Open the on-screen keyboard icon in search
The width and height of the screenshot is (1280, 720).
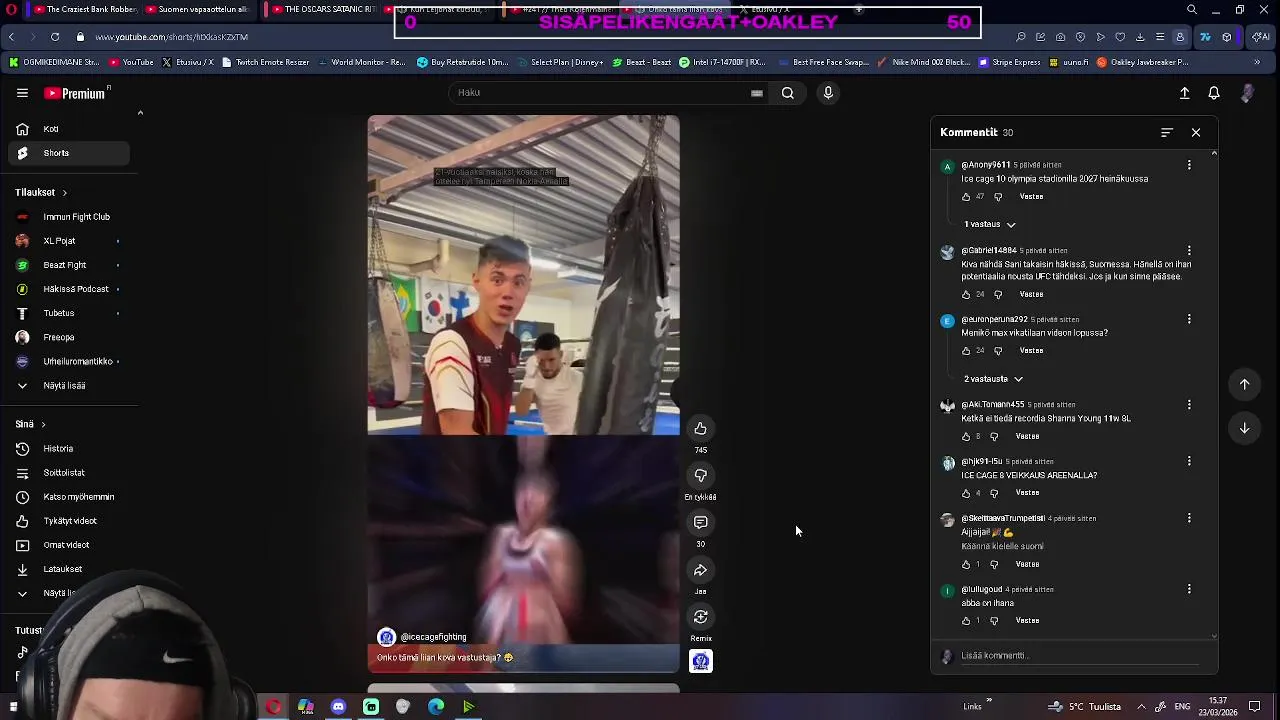757,93
